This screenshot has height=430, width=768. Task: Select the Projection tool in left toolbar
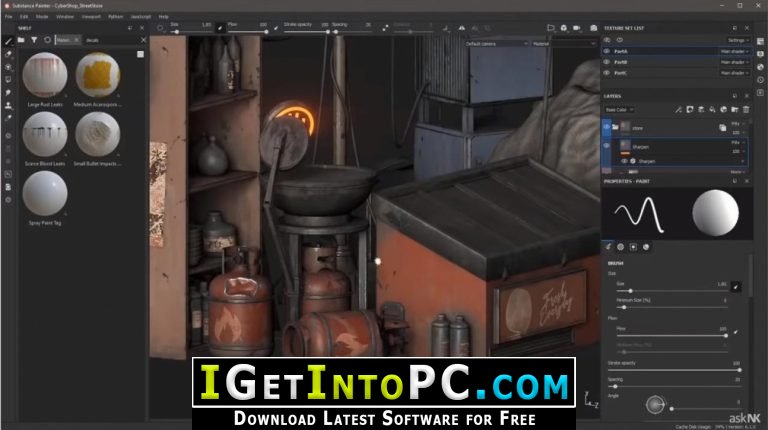[x=9, y=66]
